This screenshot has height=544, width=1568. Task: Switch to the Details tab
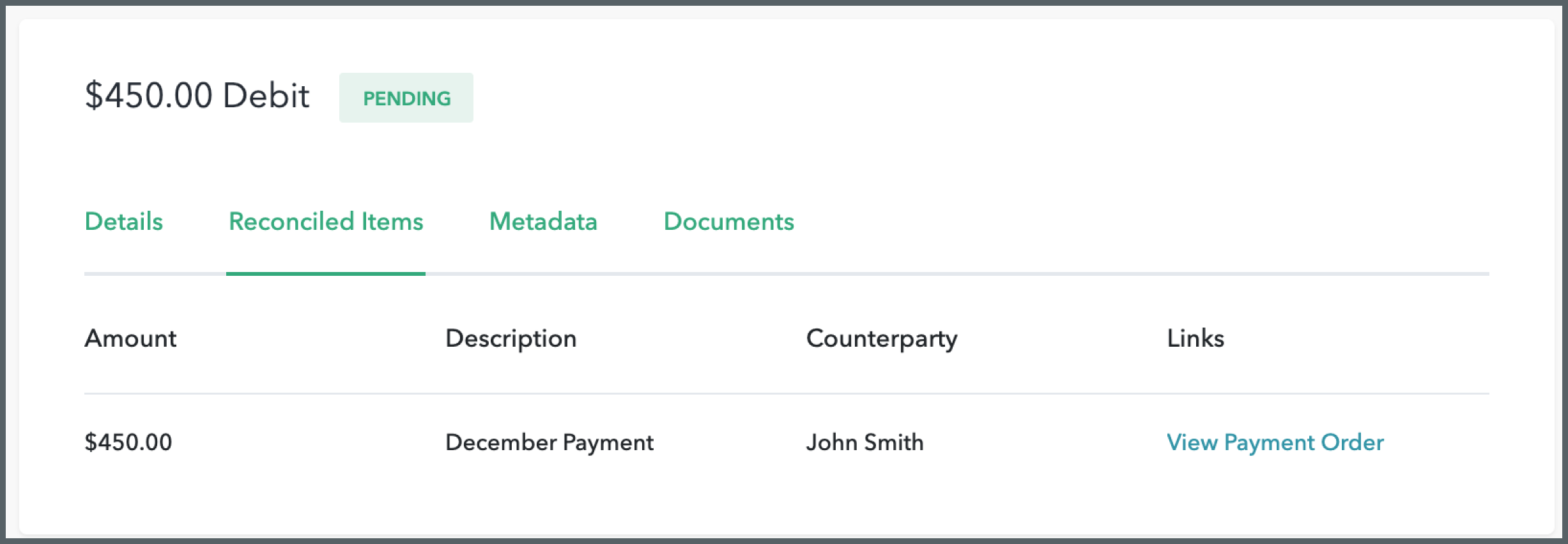tap(123, 222)
